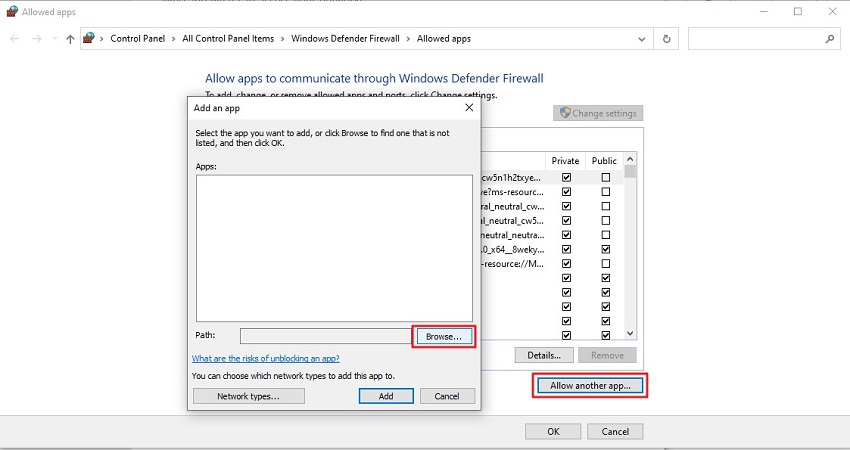This screenshot has height=450, width=850.
Task: Close the Add an app dialog
Action: (x=469, y=107)
